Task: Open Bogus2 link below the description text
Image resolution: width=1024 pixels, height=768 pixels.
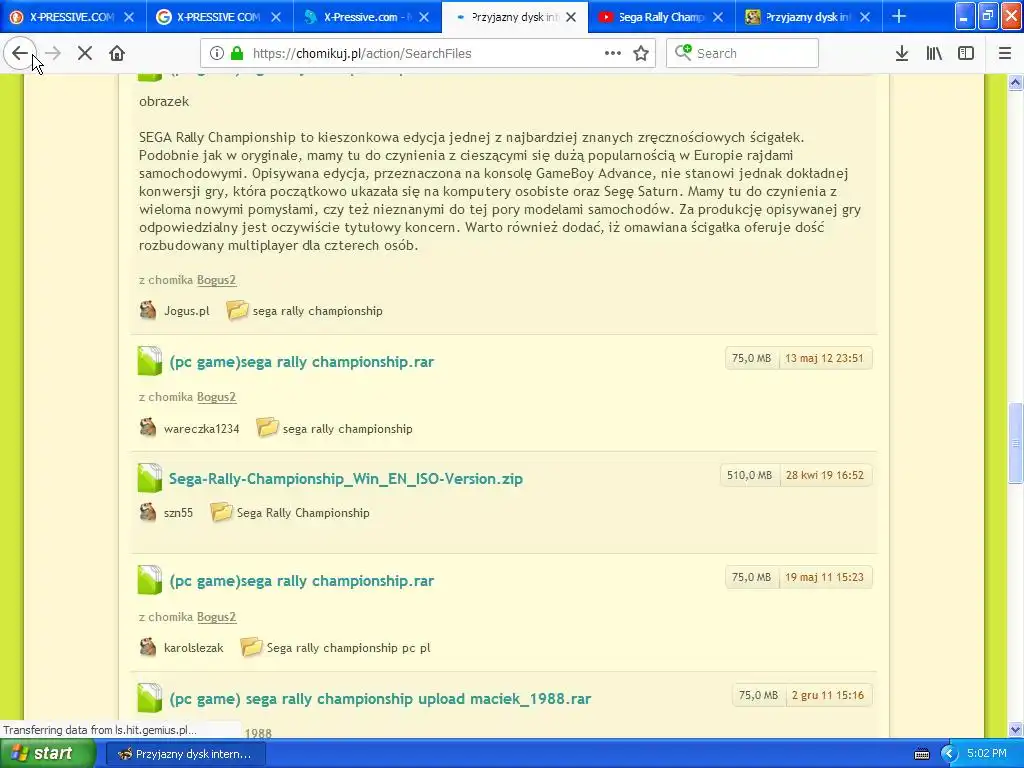Action: click(x=216, y=280)
